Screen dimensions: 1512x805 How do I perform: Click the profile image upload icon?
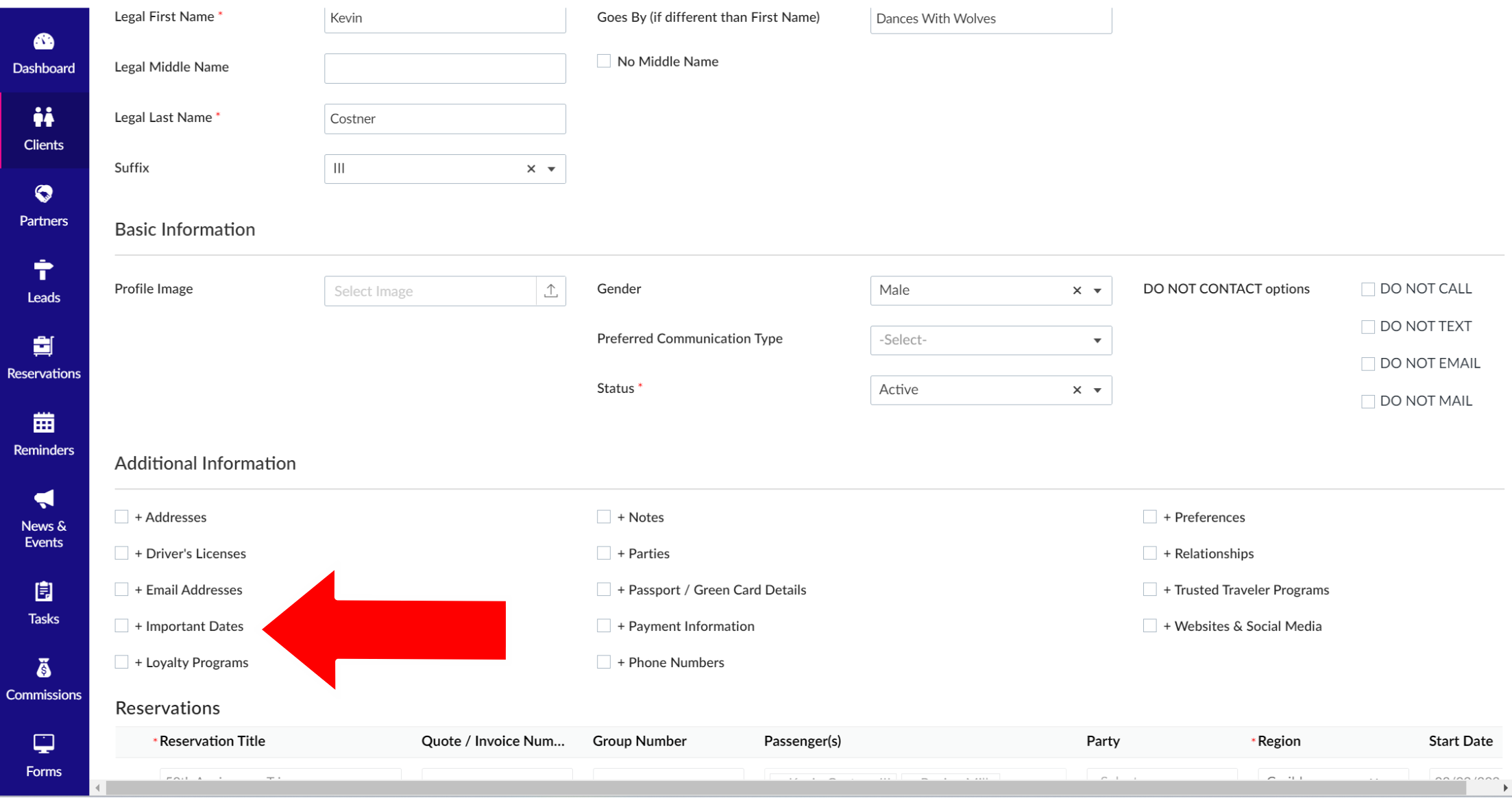[x=550, y=291]
